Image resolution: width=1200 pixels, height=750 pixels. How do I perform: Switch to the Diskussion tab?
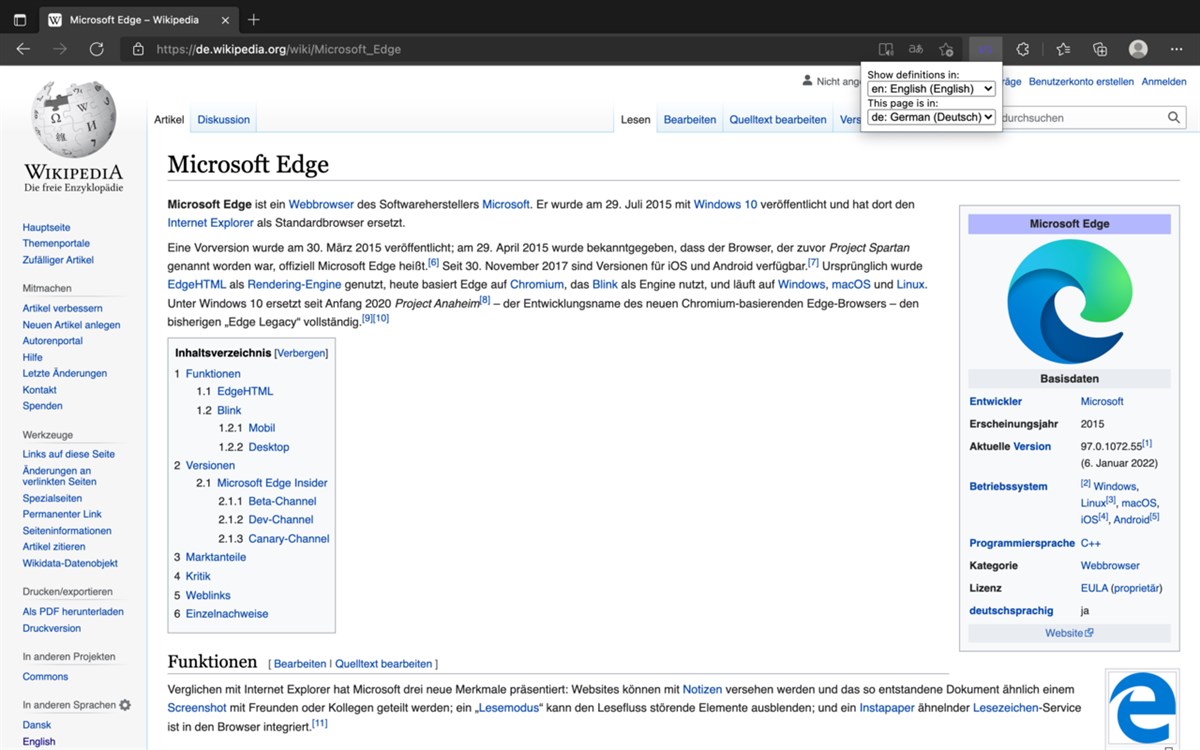(x=223, y=119)
